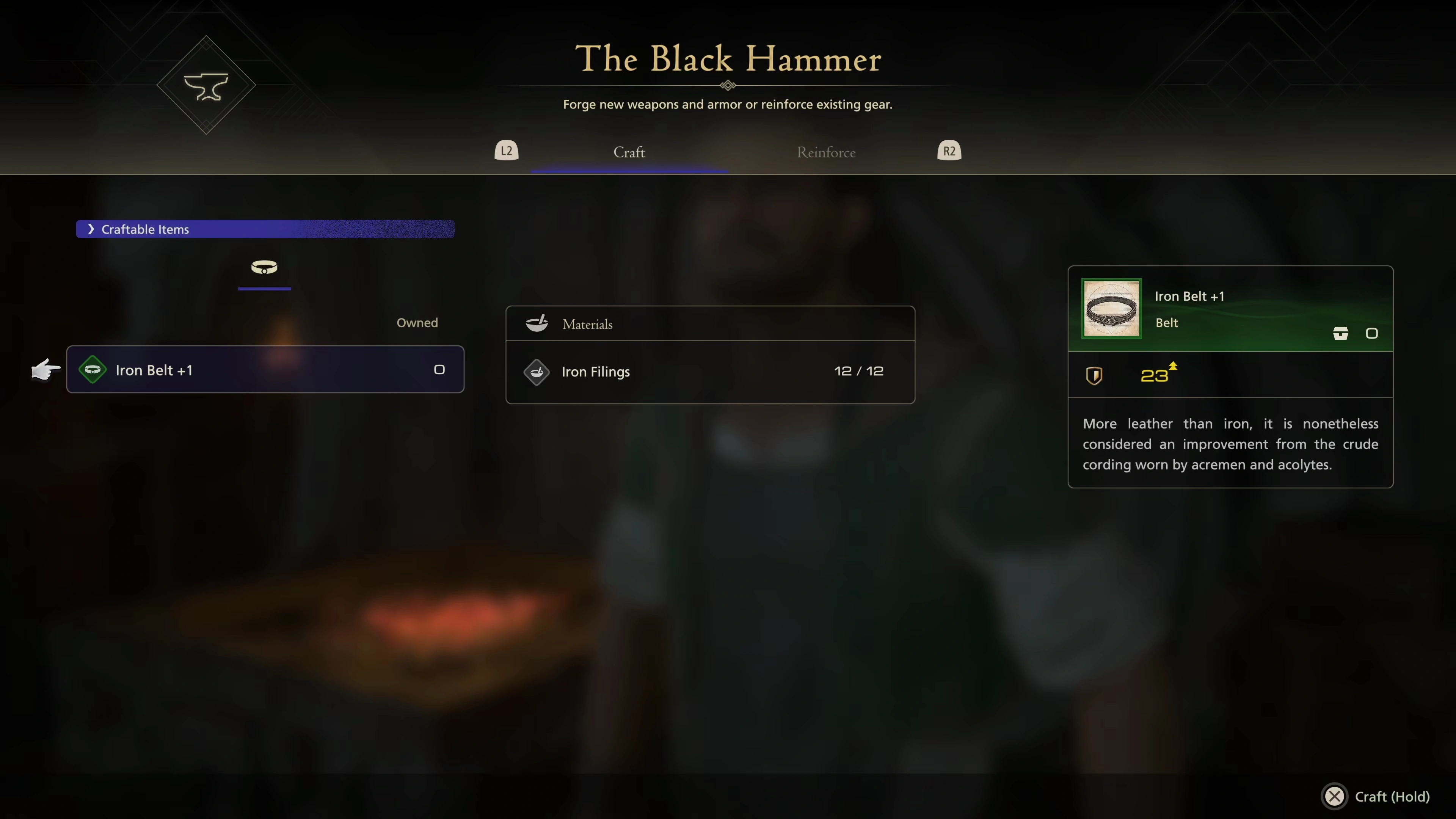Click the yellow 23 defense value
The height and width of the screenshot is (819, 1456).
click(x=1154, y=376)
